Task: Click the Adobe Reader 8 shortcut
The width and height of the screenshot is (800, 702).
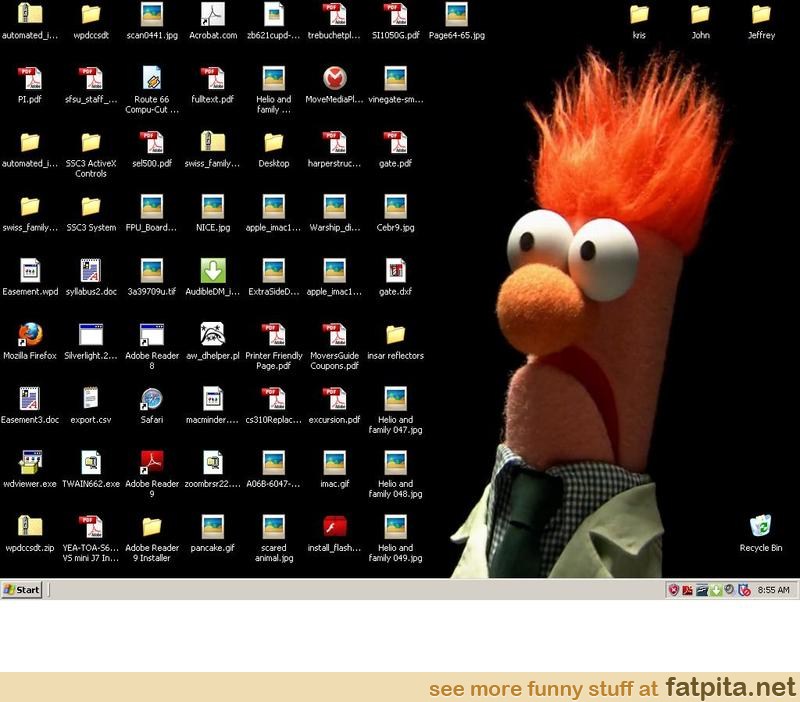Action: point(152,334)
